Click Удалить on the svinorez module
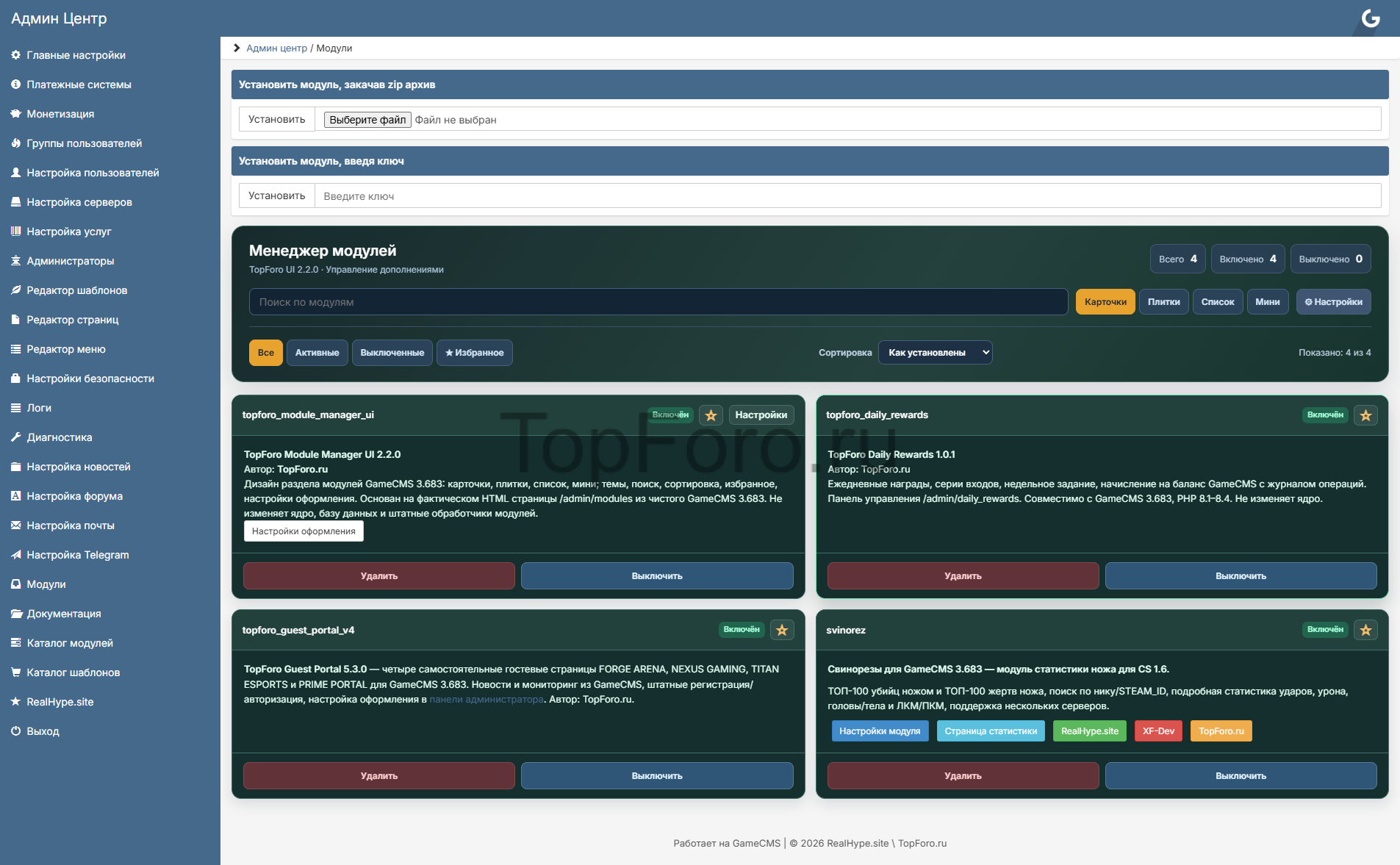1400x865 pixels. pyautogui.click(x=963, y=776)
